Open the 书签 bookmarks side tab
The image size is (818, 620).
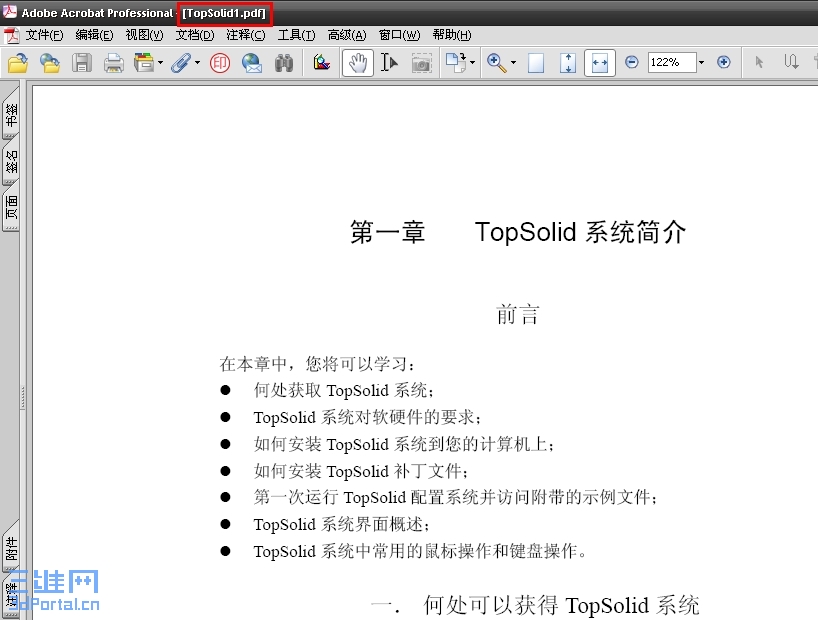[x=11, y=114]
